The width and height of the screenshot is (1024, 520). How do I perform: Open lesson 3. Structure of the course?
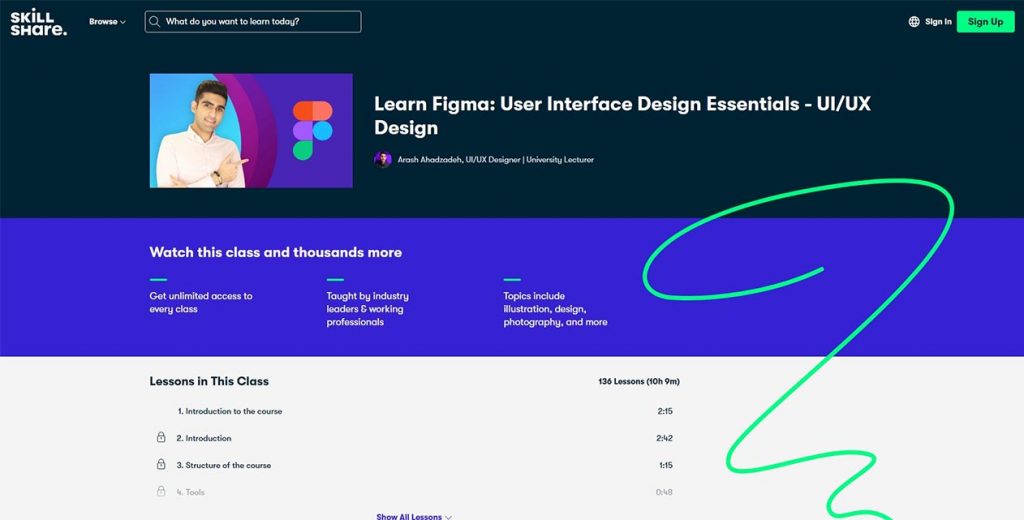pos(223,465)
